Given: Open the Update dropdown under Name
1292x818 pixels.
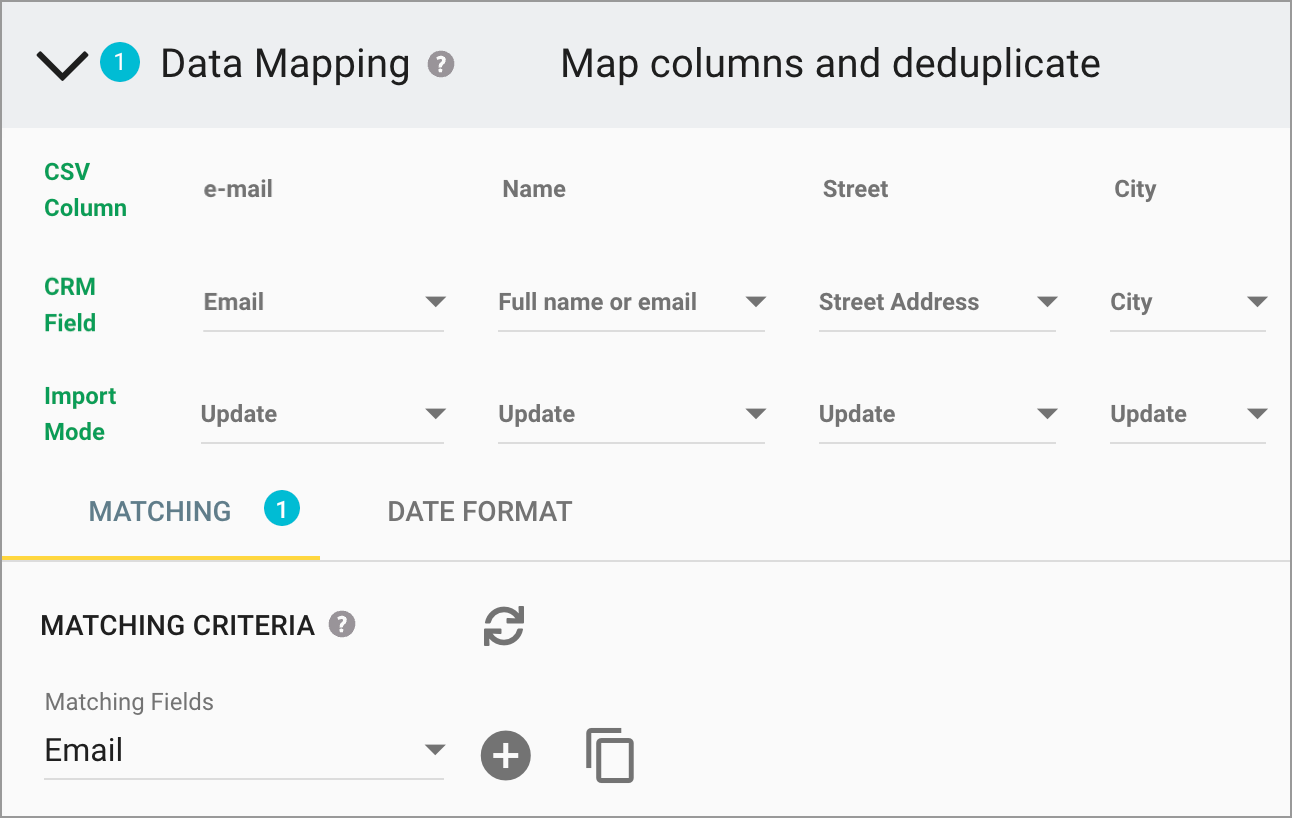Looking at the screenshot, I should pyautogui.click(x=758, y=414).
